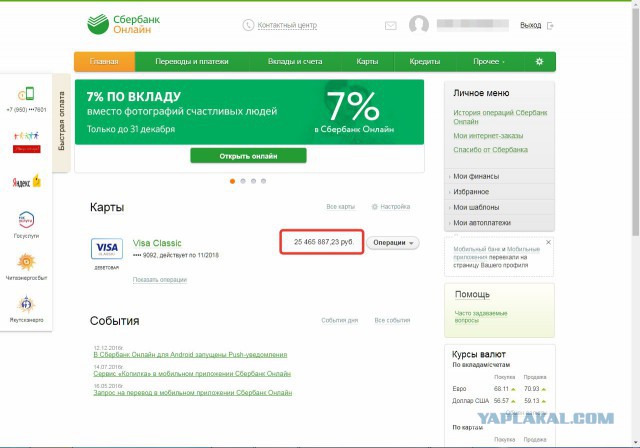Image resolution: width=640 pixels, height=448 pixels.
Task: Choose the Якутскэнерго quick payment icon
Action: tap(26, 304)
